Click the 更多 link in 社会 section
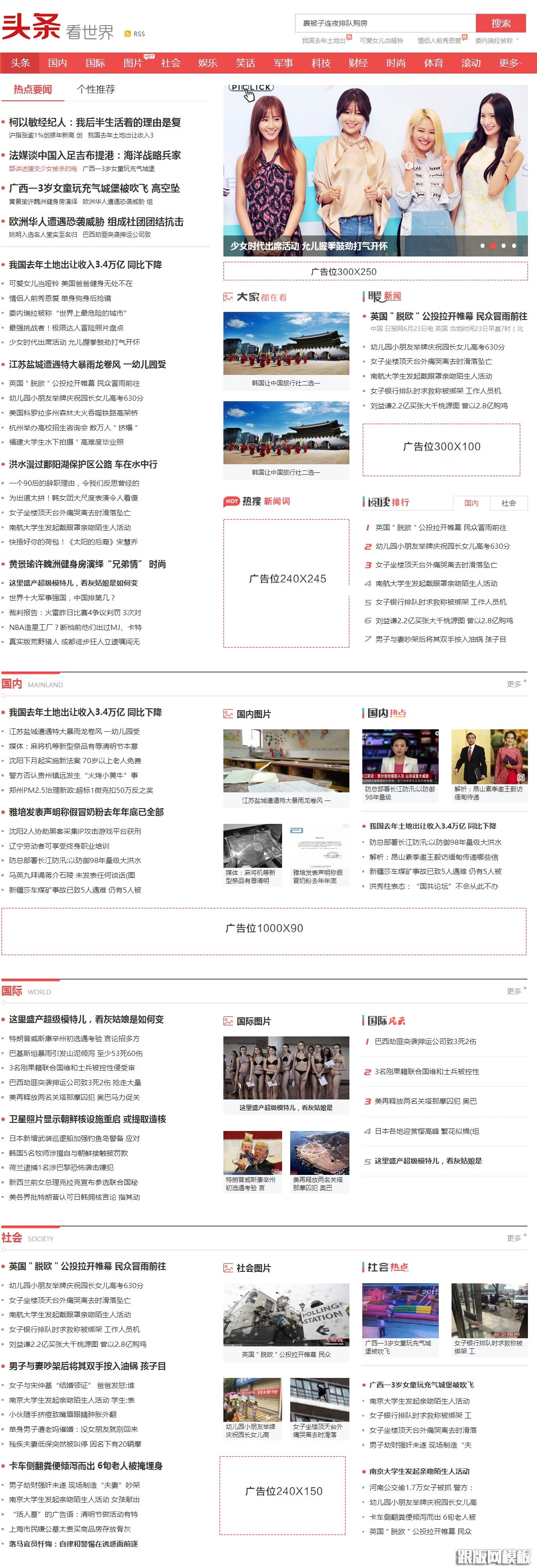This screenshot has width=537, height=1568. click(516, 1237)
